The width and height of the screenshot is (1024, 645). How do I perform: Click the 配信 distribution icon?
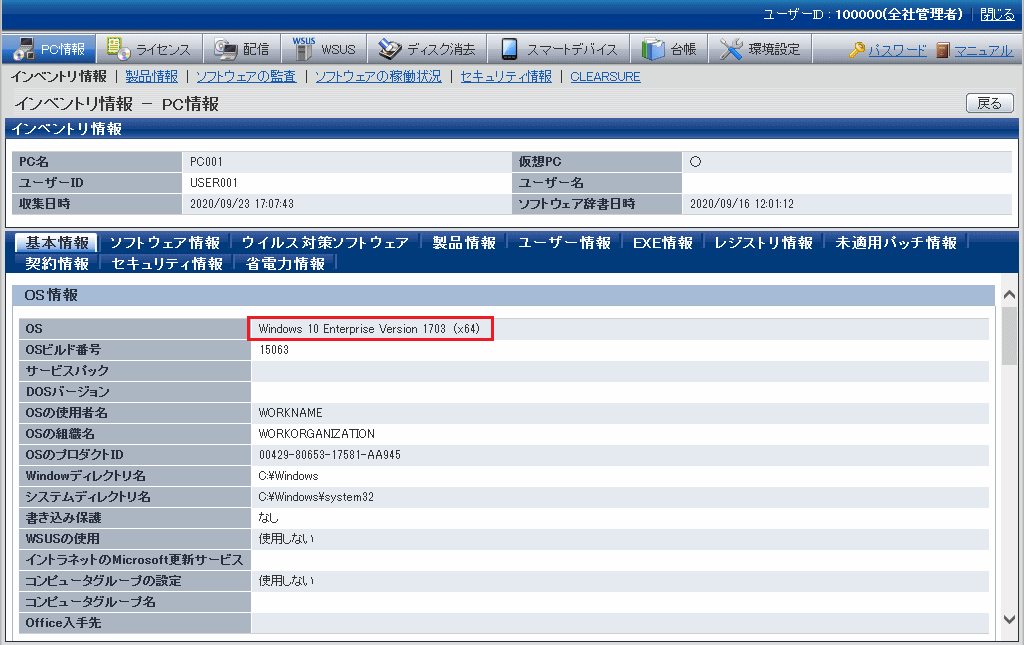click(226, 49)
